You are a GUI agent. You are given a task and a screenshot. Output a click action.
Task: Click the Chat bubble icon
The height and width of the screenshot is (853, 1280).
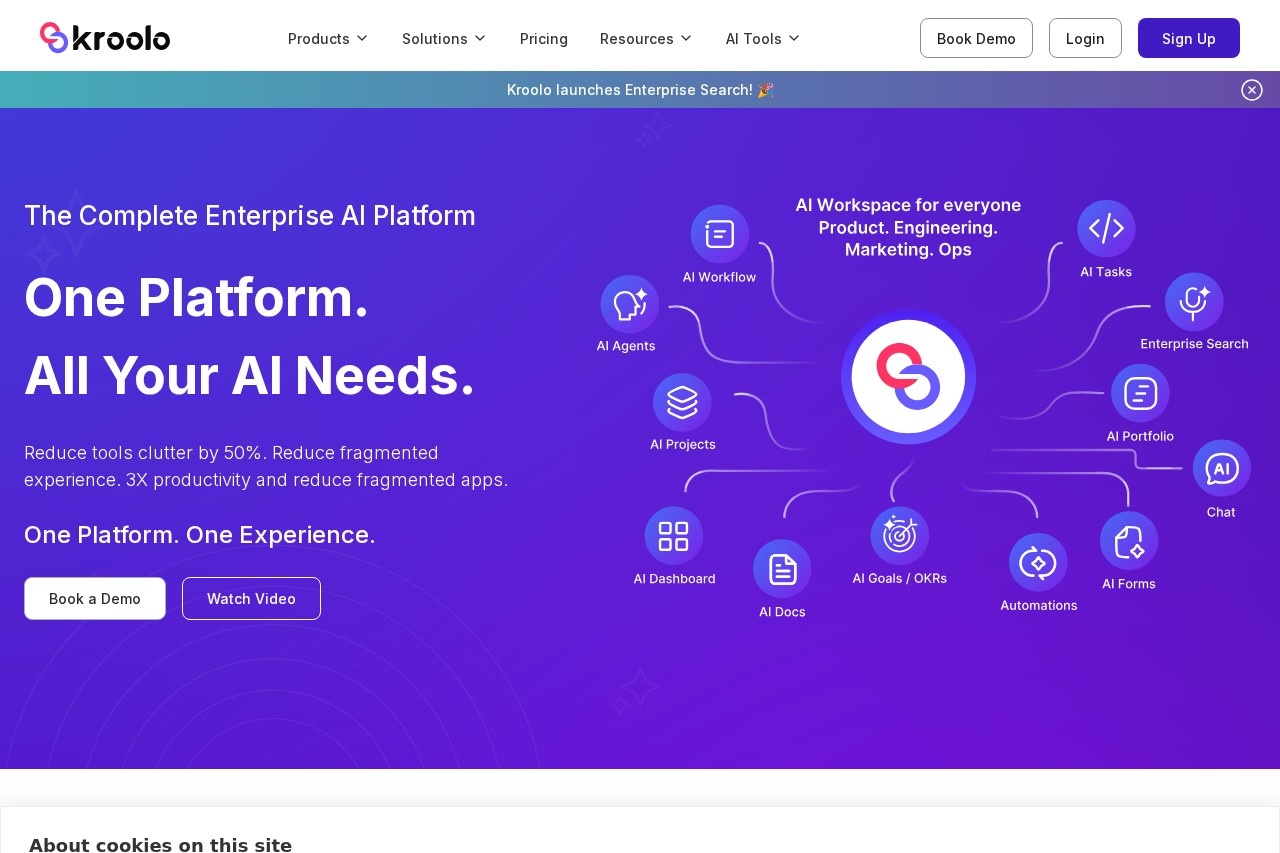coord(1221,468)
